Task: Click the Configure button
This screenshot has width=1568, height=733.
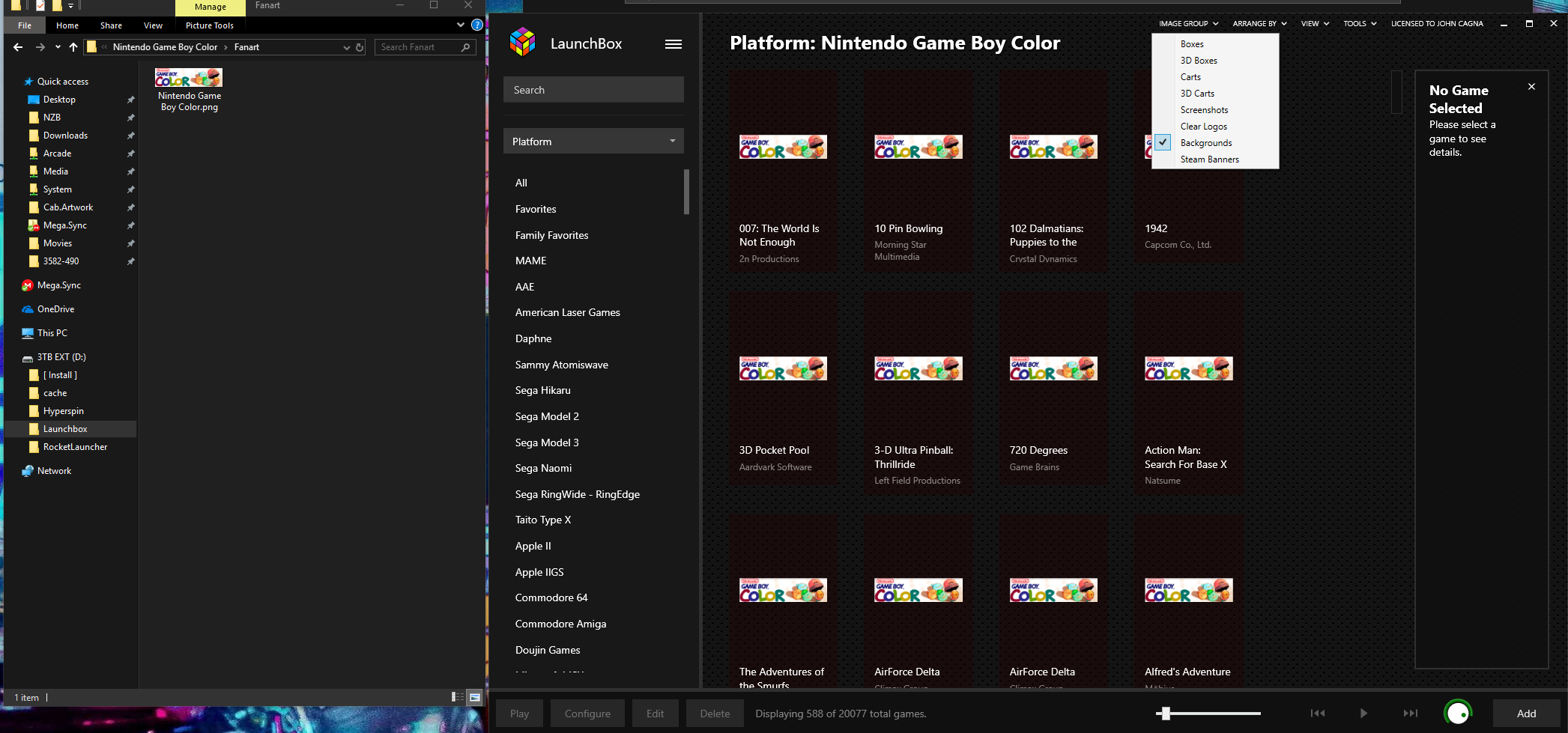Action: pos(587,714)
